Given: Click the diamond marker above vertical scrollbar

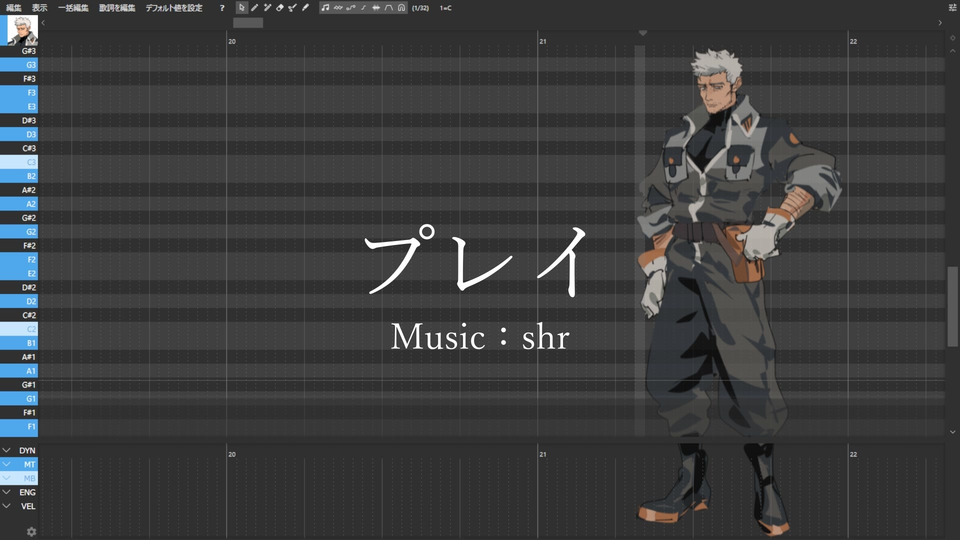Looking at the screenshot, I should (x=952, y=38).
